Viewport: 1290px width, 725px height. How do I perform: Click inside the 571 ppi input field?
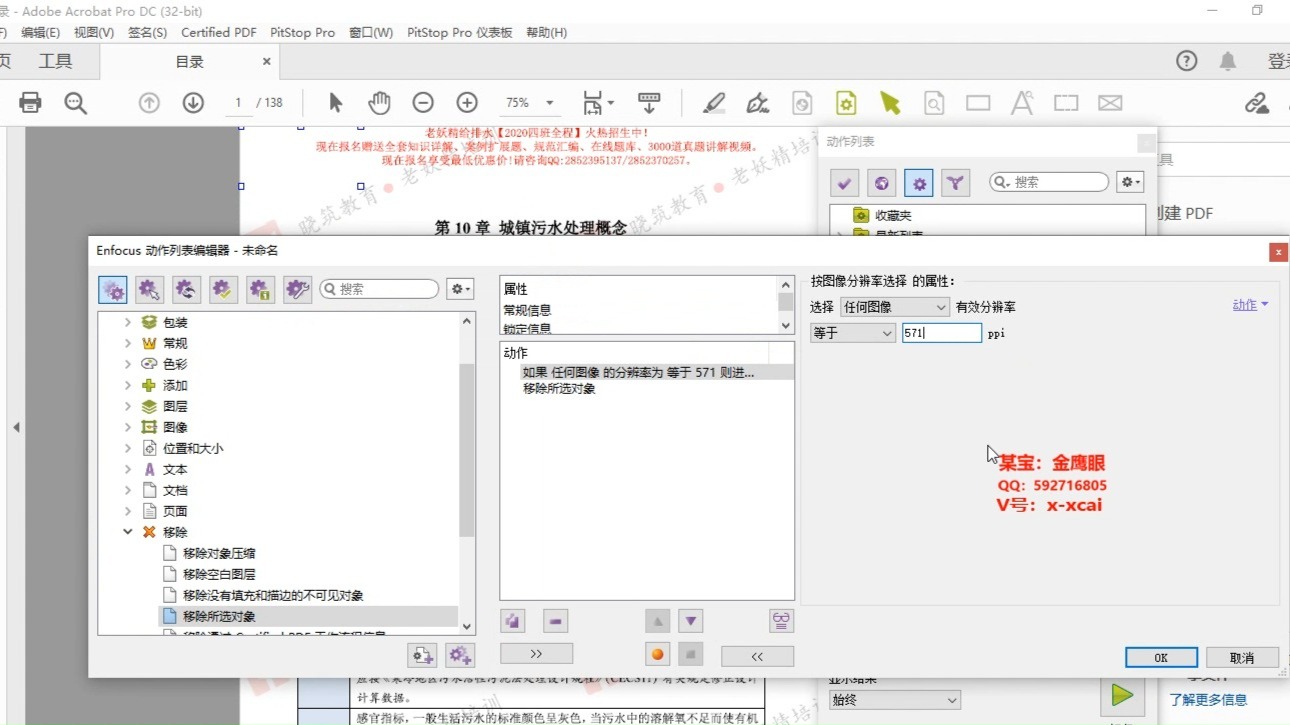941,333
